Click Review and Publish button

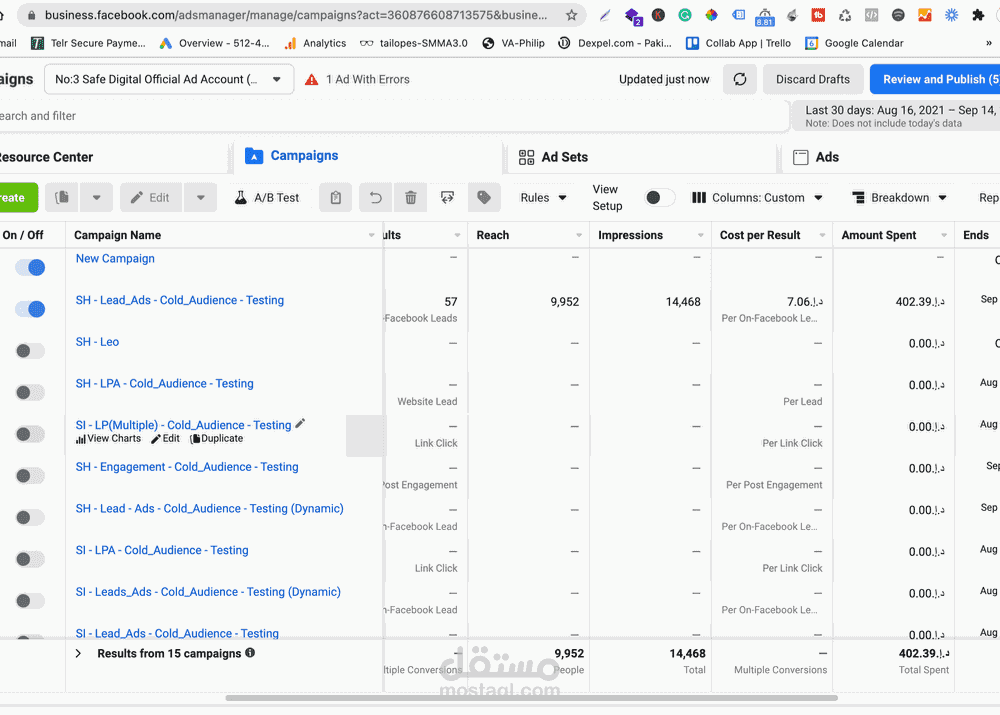(x=935, y=79)
